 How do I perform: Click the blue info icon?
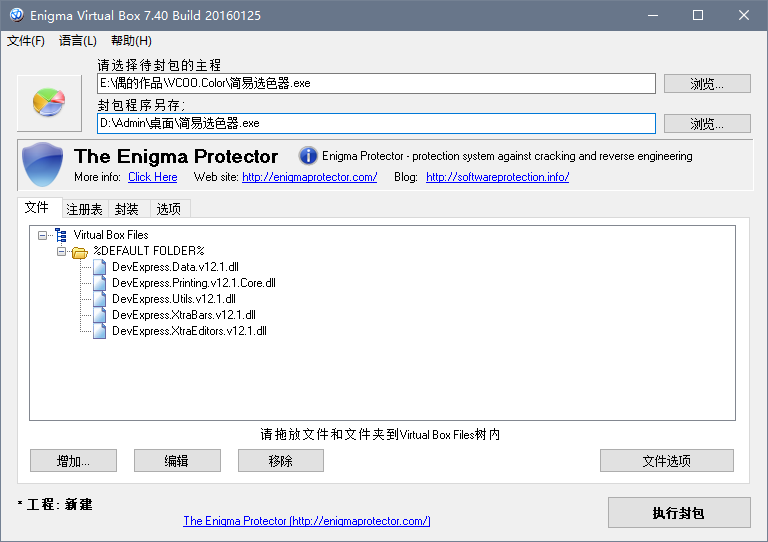(308, 156)
